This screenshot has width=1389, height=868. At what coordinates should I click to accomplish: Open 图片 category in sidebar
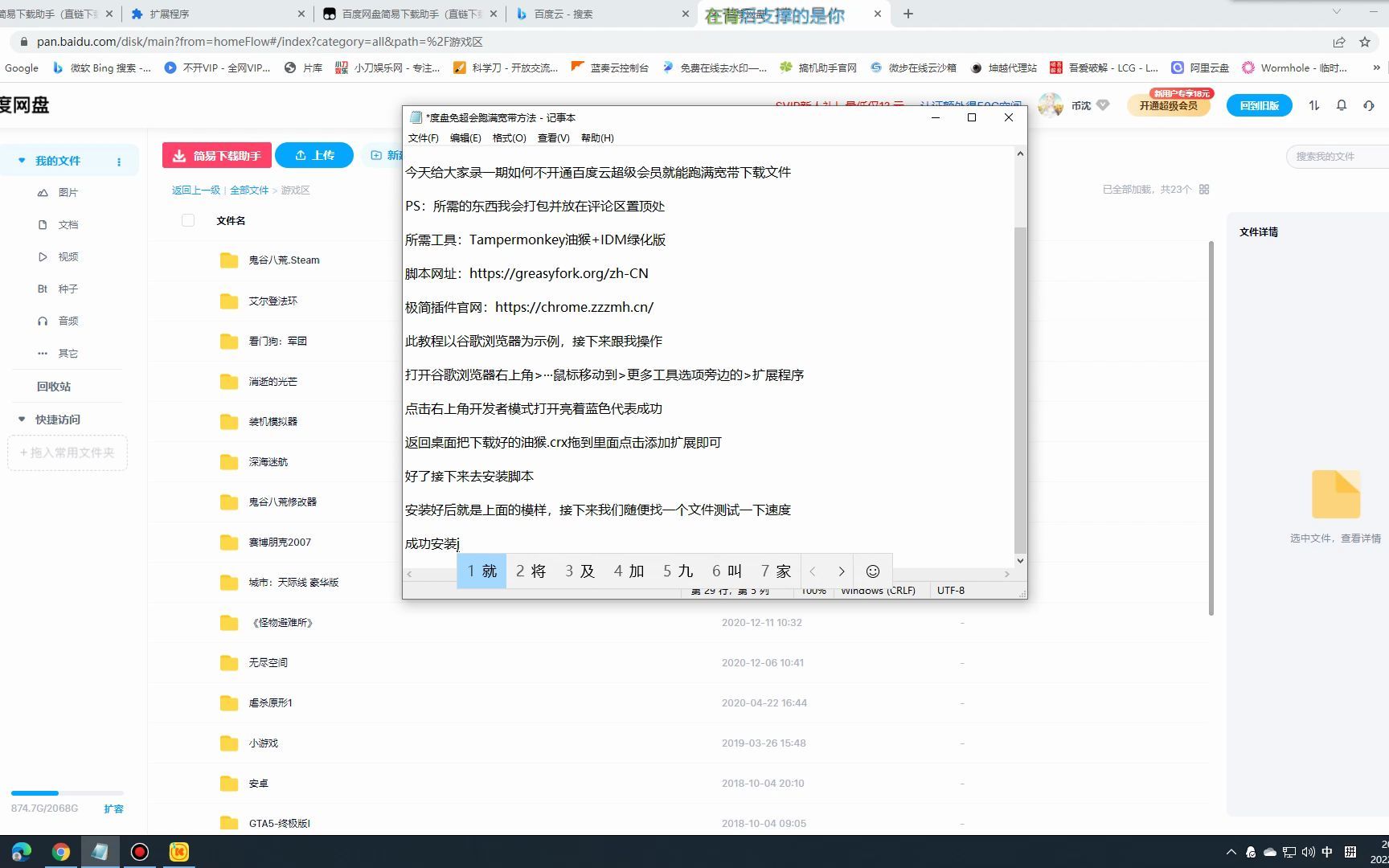[68, 193]
